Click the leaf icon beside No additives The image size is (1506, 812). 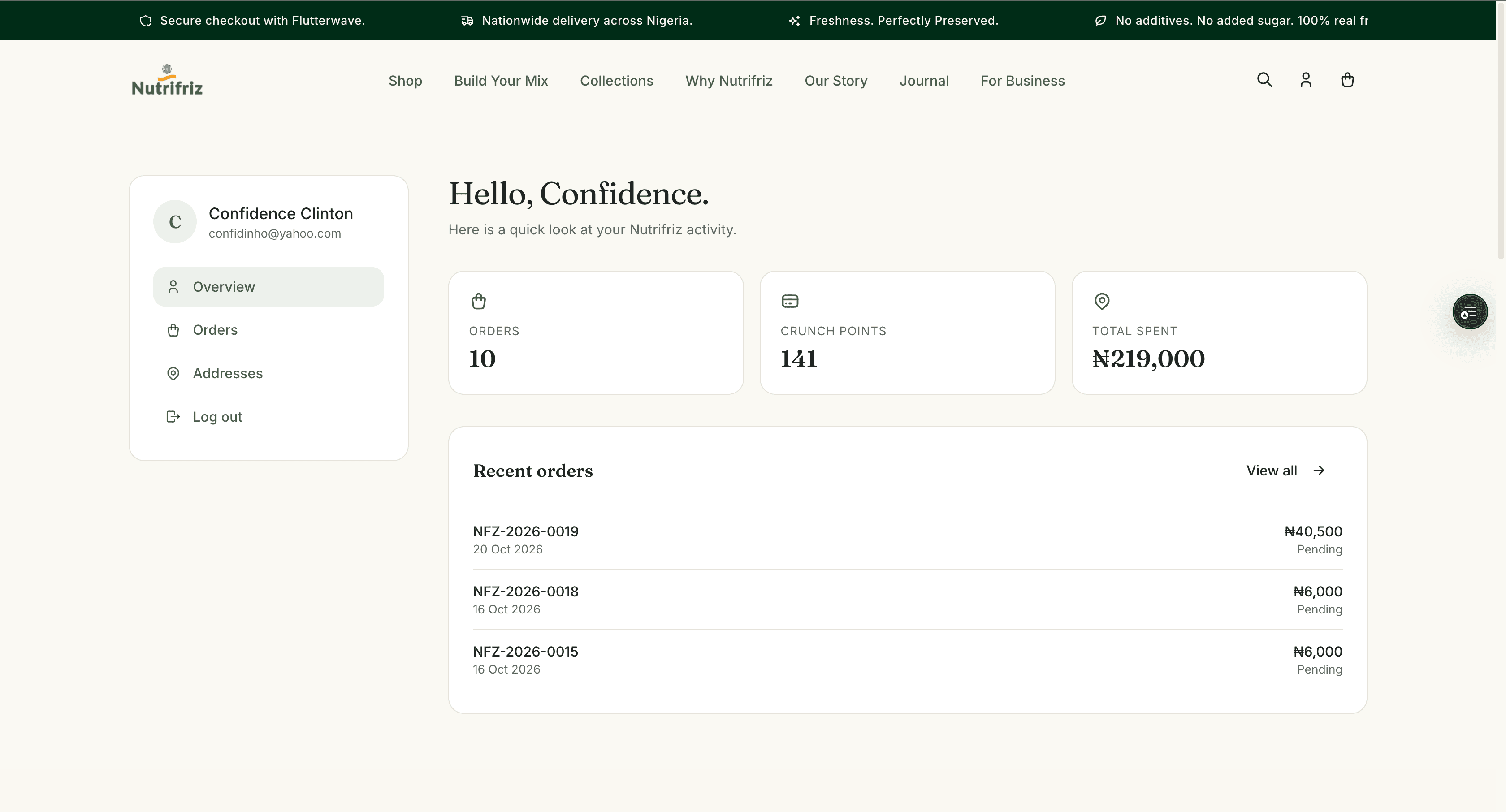click(1100, 21)
